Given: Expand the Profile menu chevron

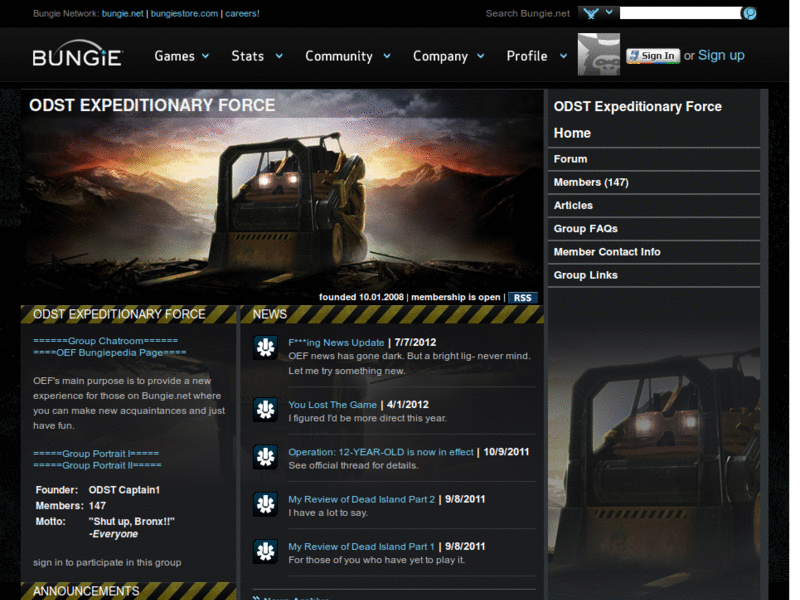Looking at the screenshot, I should point(563,56).
